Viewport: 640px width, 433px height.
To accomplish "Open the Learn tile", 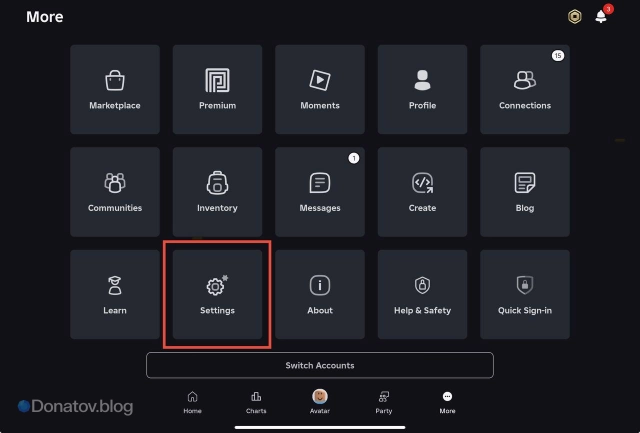I will [x=115, y=294].
